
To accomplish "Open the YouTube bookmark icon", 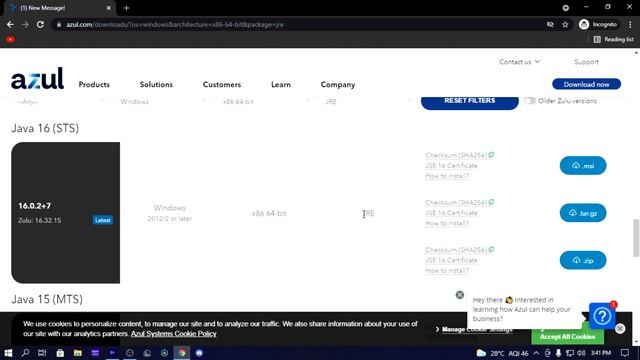I will 10,39.
